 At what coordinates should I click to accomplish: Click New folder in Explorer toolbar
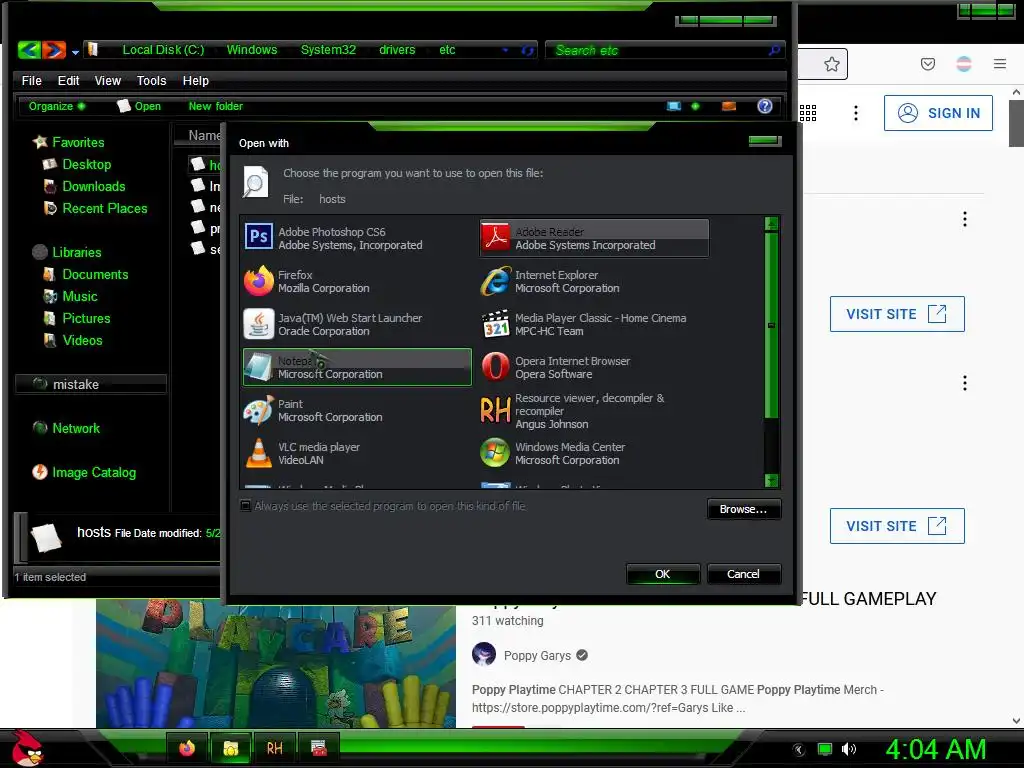click(x=216, y=106)
